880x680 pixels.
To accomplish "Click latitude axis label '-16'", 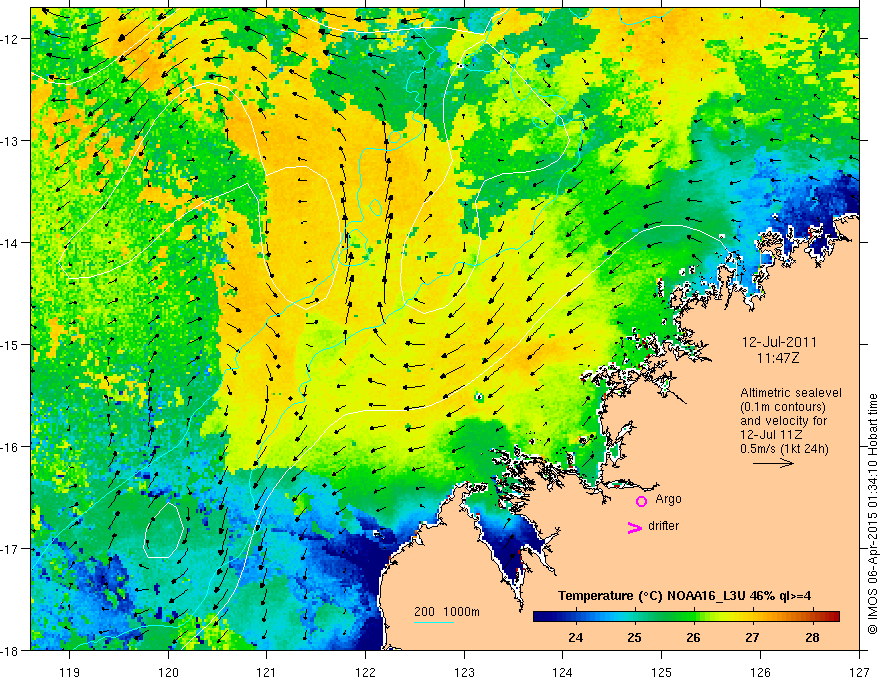I will 11,447.
